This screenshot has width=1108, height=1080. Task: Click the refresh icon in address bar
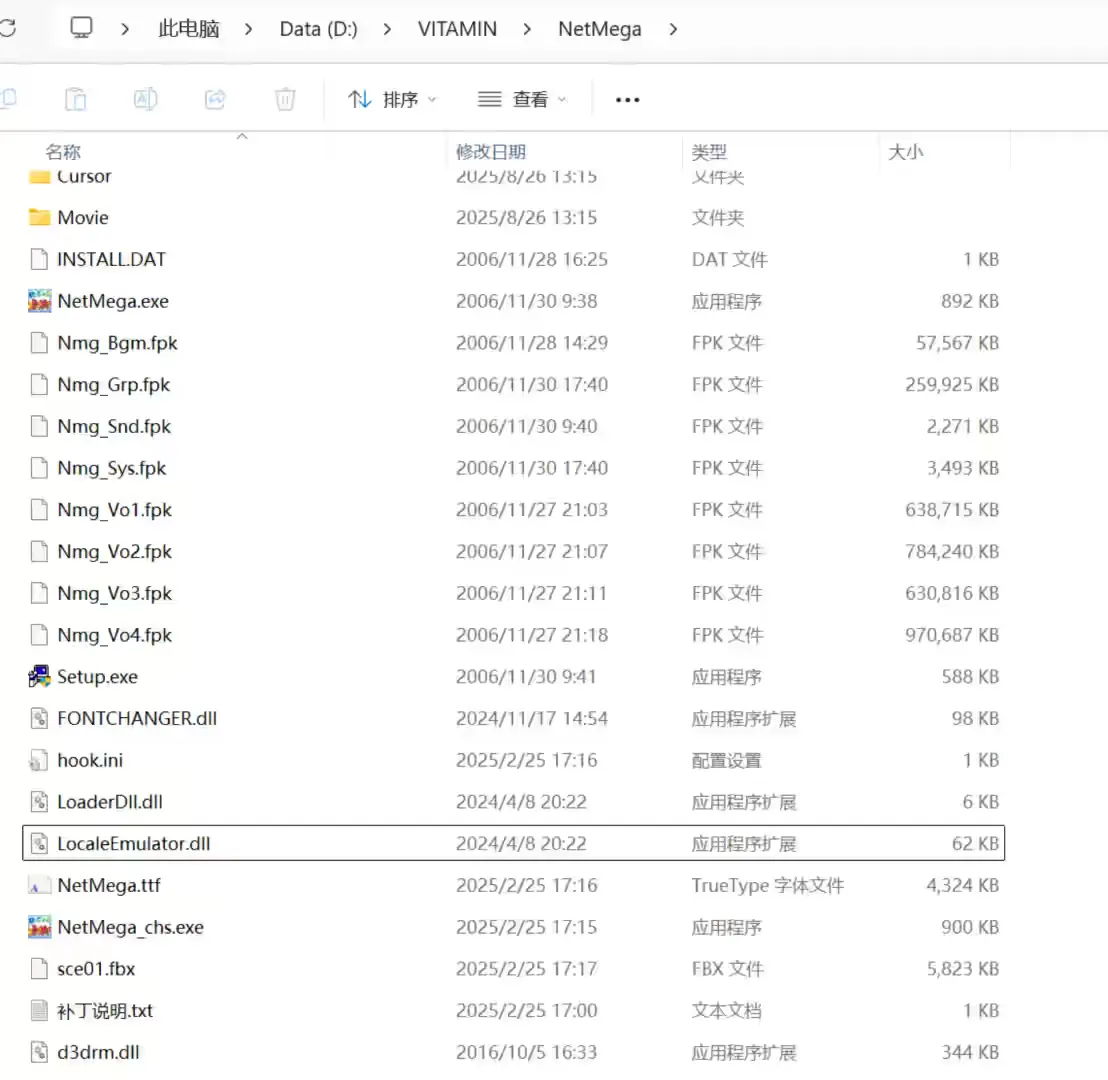tap(7, 28)
